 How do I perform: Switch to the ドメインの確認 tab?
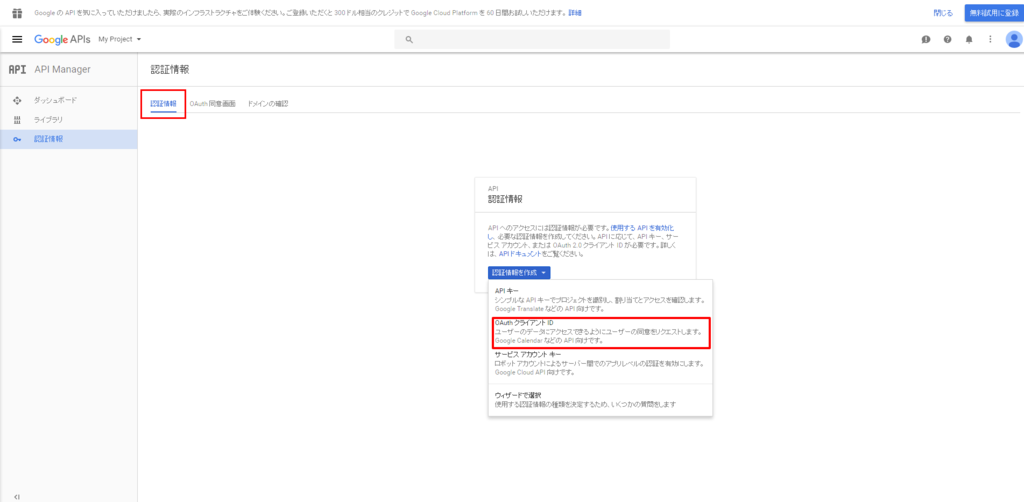coord(268,104)
